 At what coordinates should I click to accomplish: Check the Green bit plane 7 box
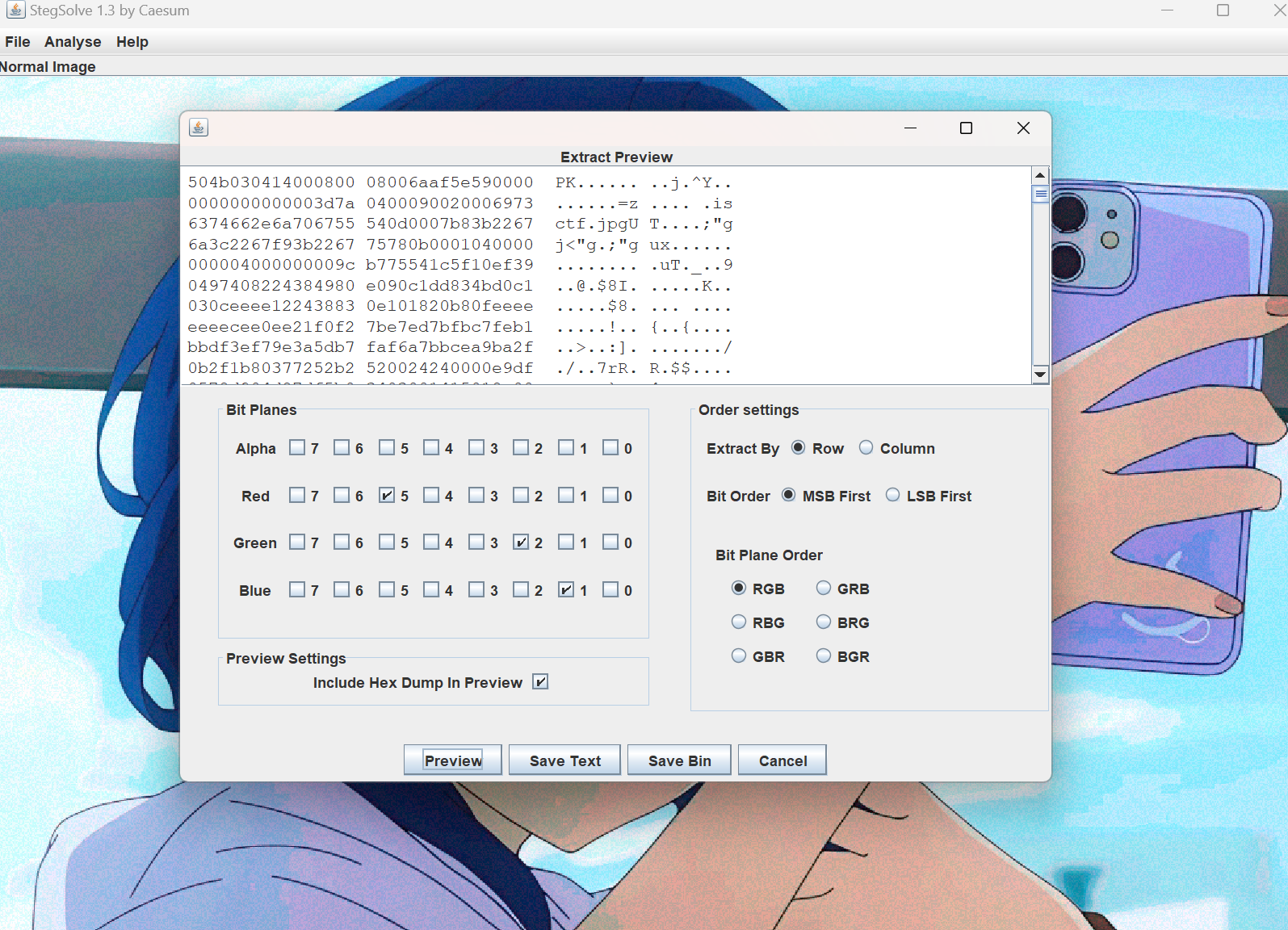(297, 542)
